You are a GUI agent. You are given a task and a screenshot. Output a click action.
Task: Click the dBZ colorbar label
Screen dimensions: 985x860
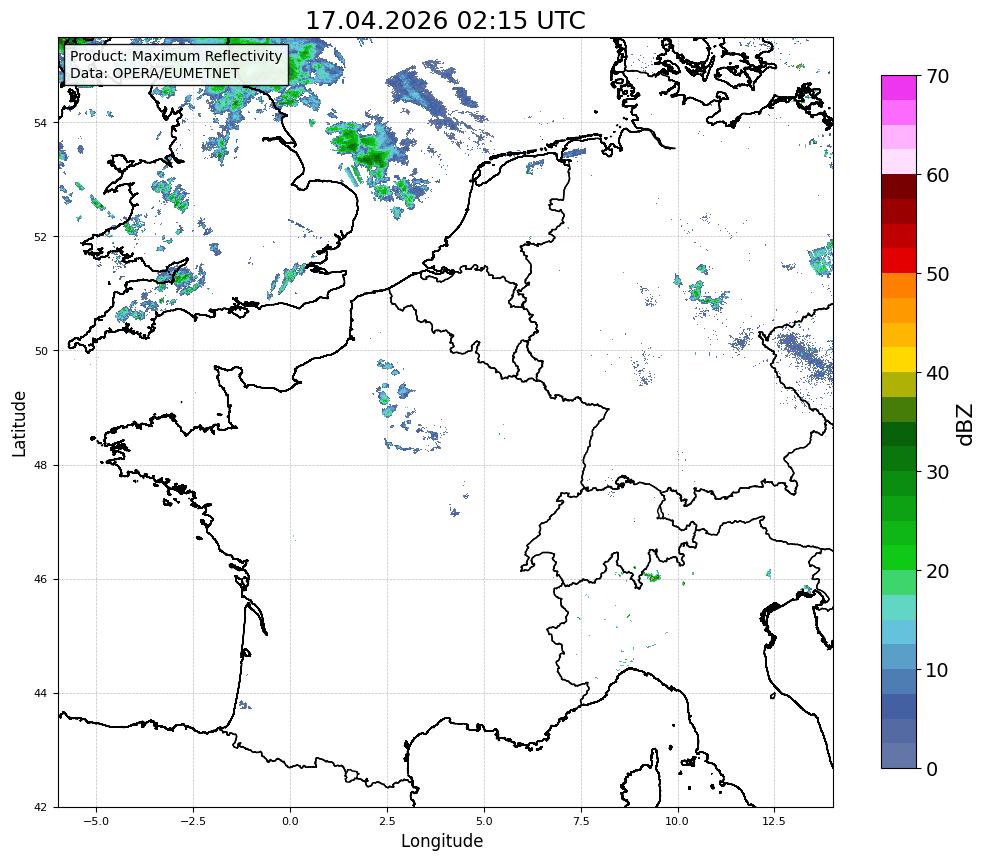click(x=966, y=425)
